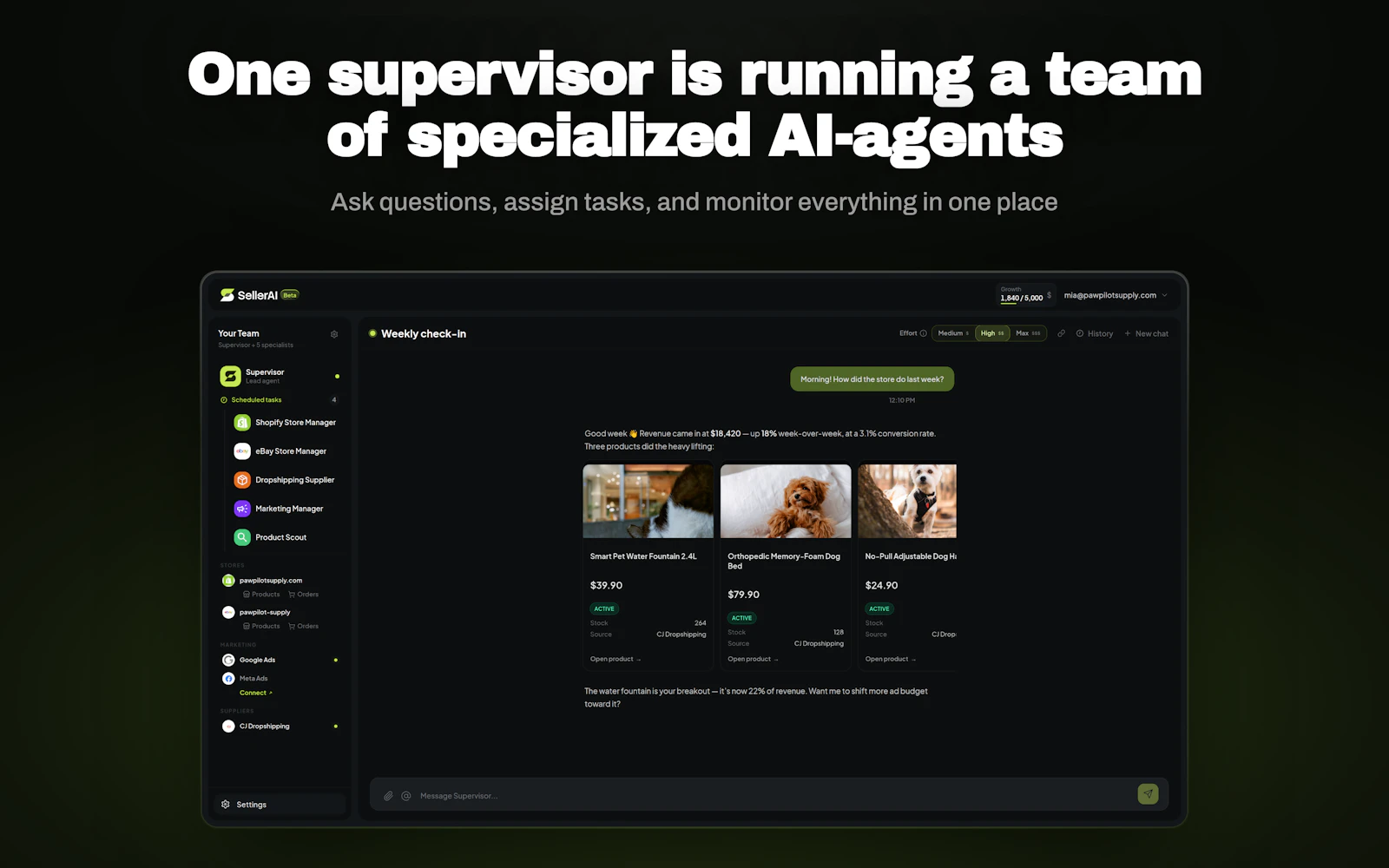Image resolution: width=1389 pixels, height=868 pixels.
Task: Open Growth plan usage 1,840/5,000
Action: (x=1025, y=295)
